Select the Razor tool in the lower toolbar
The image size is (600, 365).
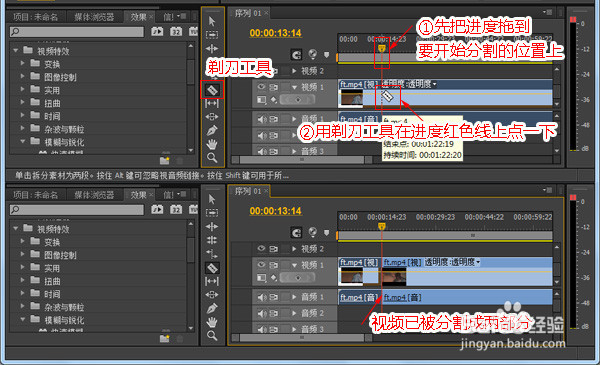(212, 268)
